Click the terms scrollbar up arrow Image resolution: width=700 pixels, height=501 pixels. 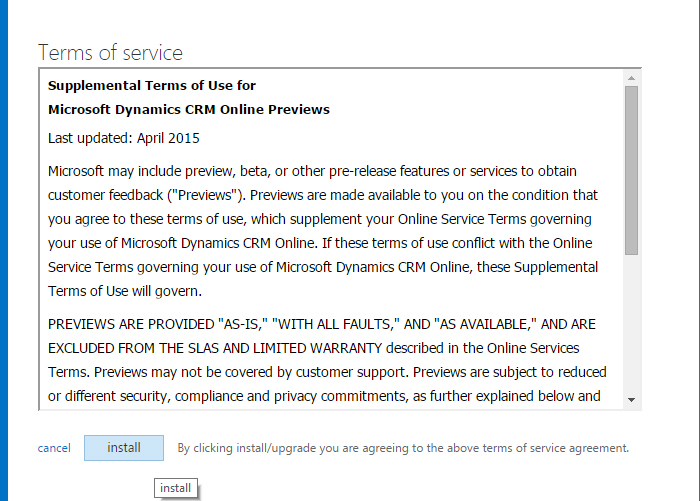[631, 78]
